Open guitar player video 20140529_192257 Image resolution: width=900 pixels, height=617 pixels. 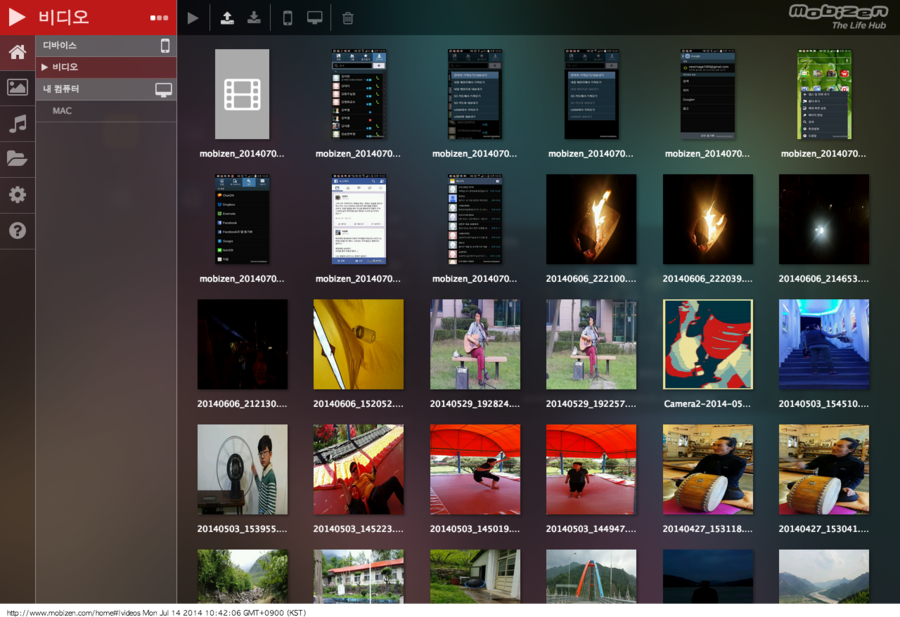tap(591, 344)
